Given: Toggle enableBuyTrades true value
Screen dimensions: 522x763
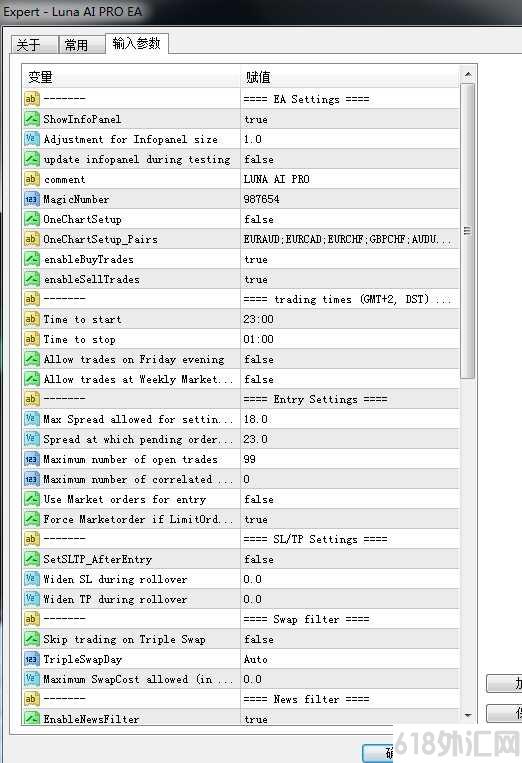Looking at the screenshot, I should tap(350, 259).
